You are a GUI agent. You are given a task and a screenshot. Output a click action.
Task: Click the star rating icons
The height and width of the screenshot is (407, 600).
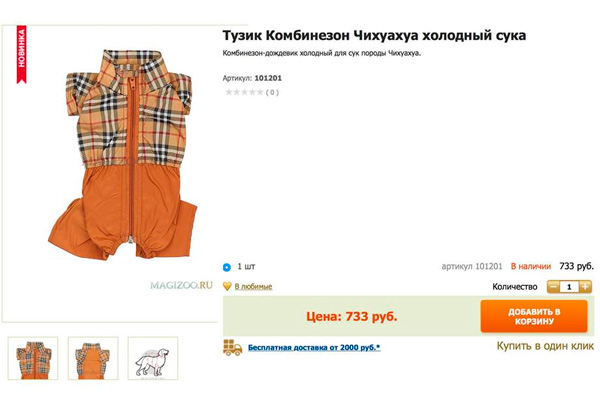(x=242, y=92)
